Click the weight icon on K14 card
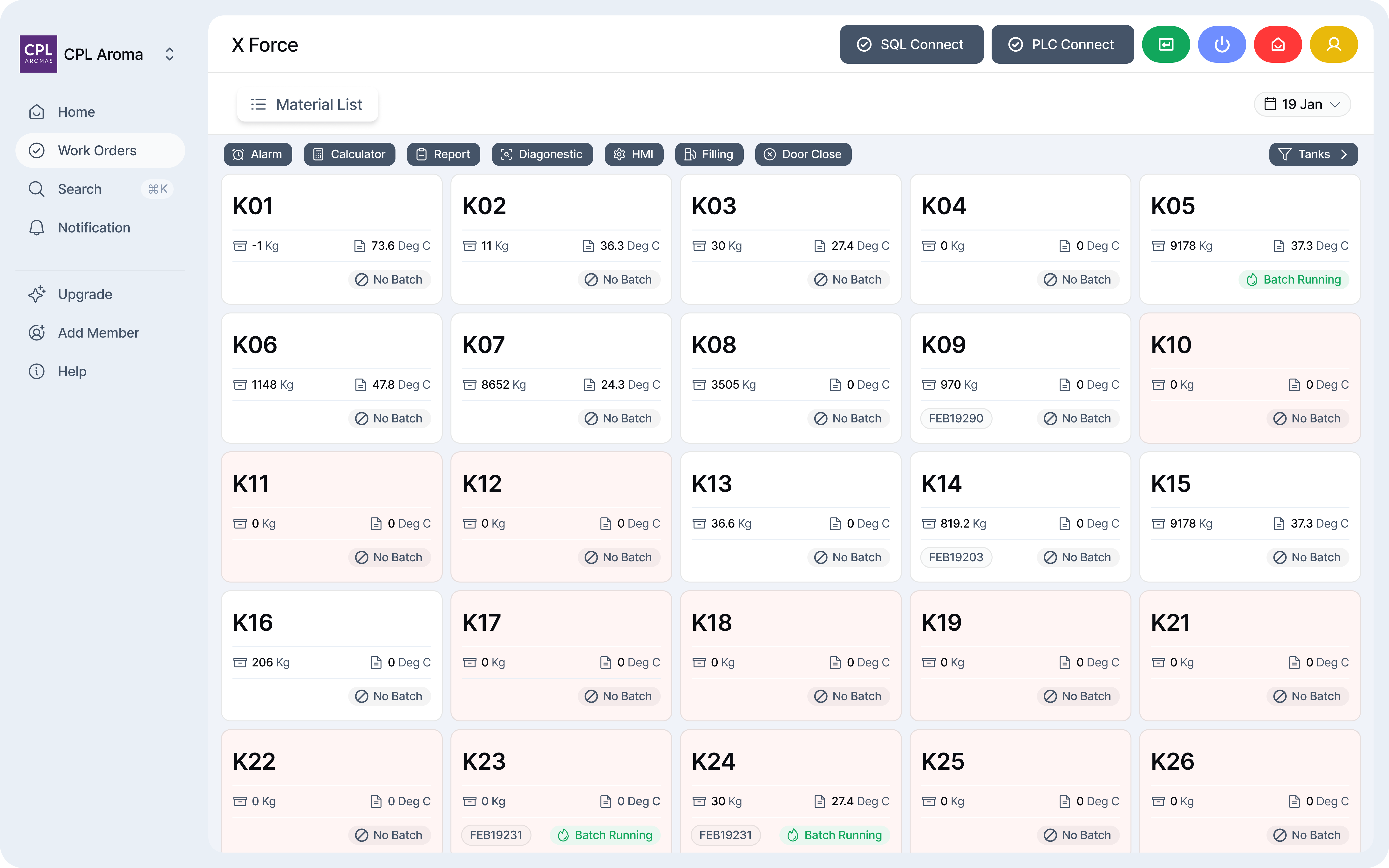Image resolution: width=1389 pixels, height=868 pixels. pyautogui.click(x=929, y=523)
